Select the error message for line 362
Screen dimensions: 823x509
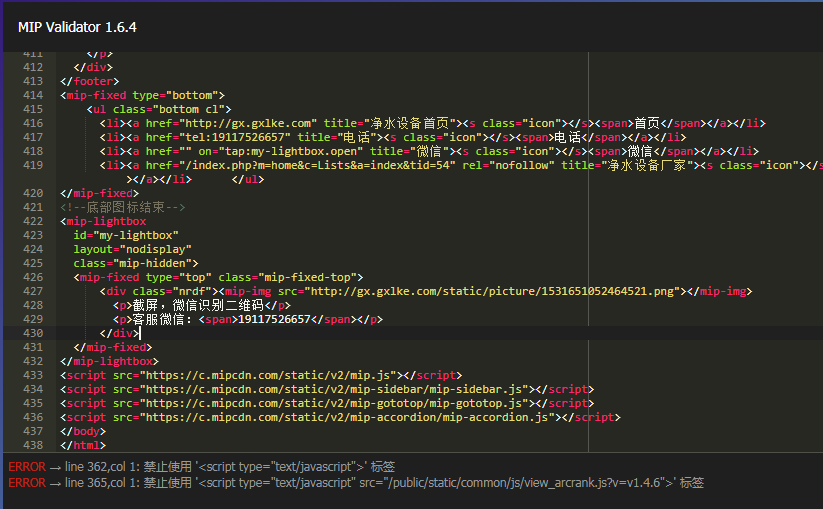(x=230, y=466)
